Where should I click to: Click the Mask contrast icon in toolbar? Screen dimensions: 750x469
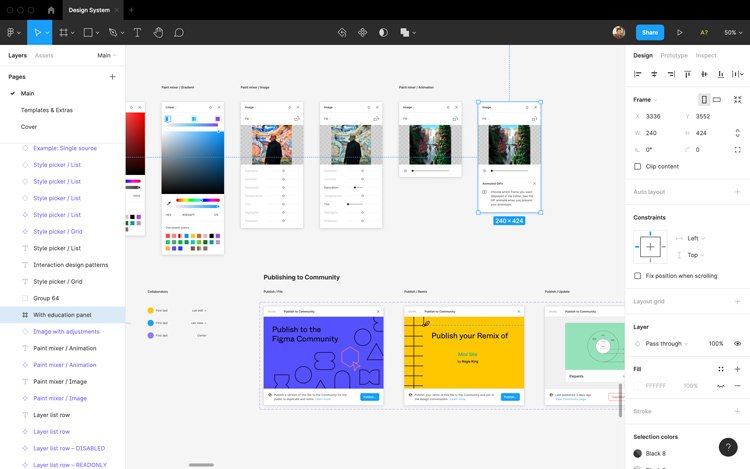[383, 33]
